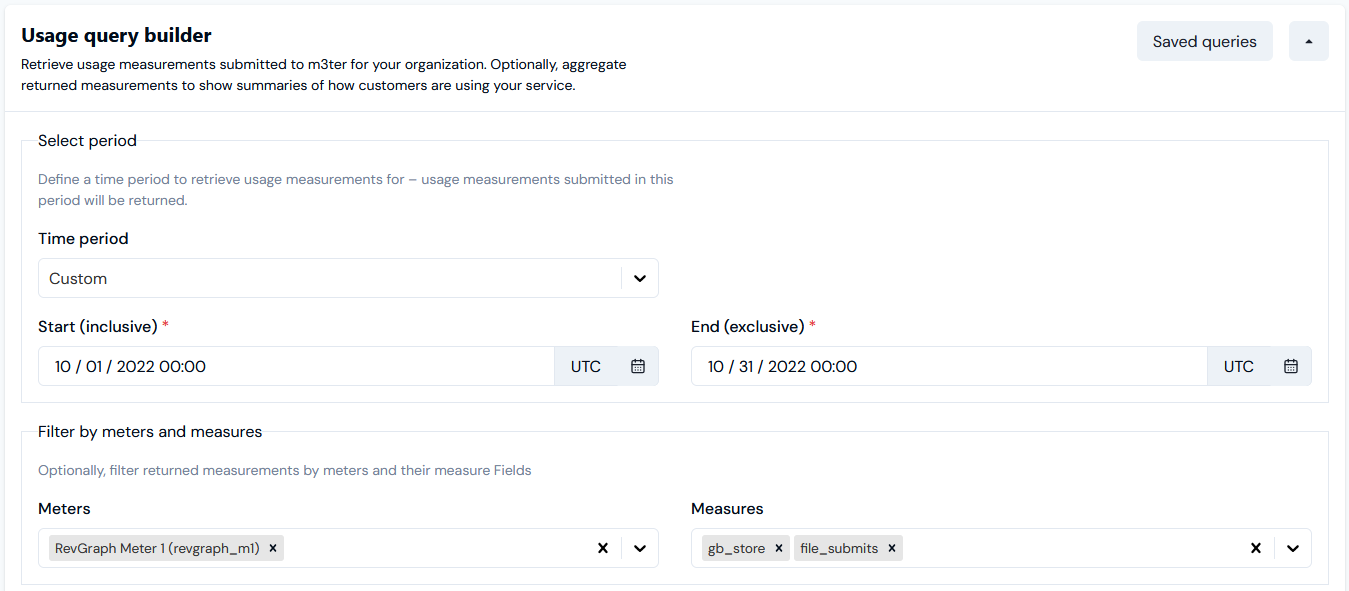Open Saved queries
The height and width of the screenshot is (591, 1349).
(1205, 41)
